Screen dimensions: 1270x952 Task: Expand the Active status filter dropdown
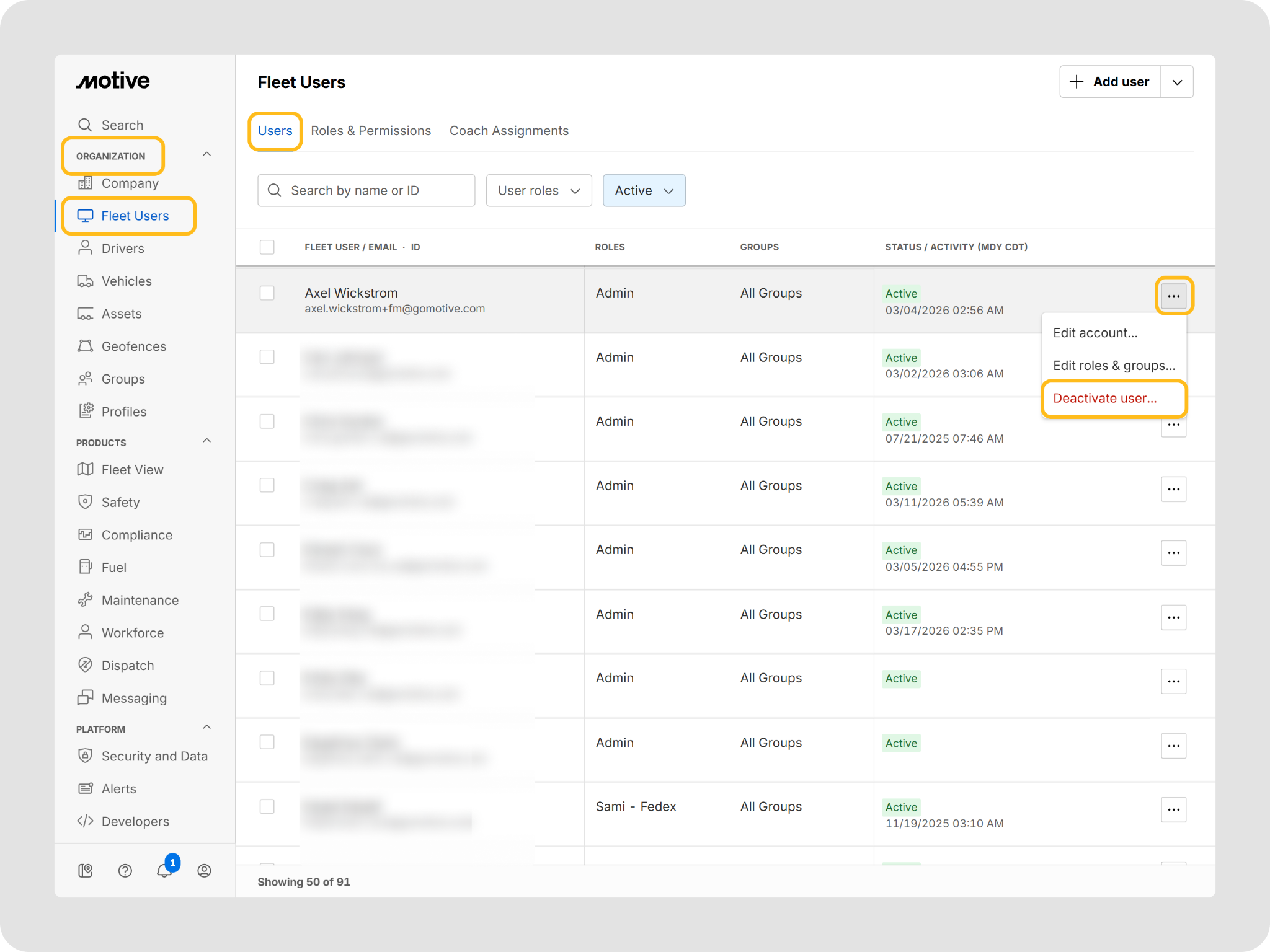click(644, 190)
